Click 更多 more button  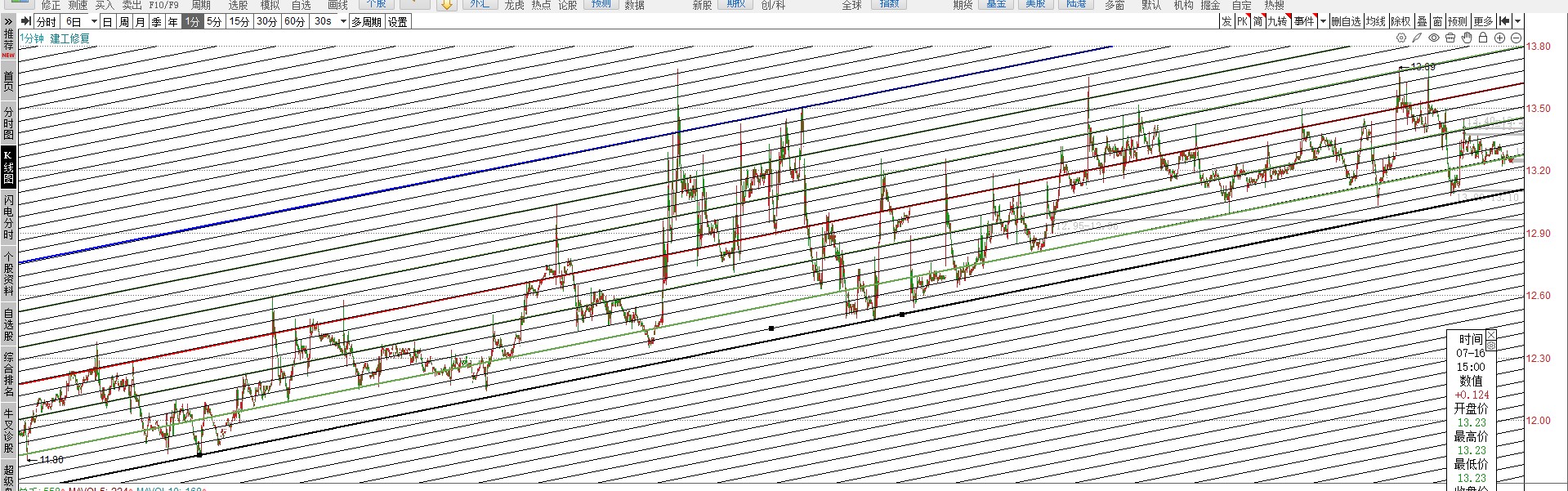[x=1484, y=21]
